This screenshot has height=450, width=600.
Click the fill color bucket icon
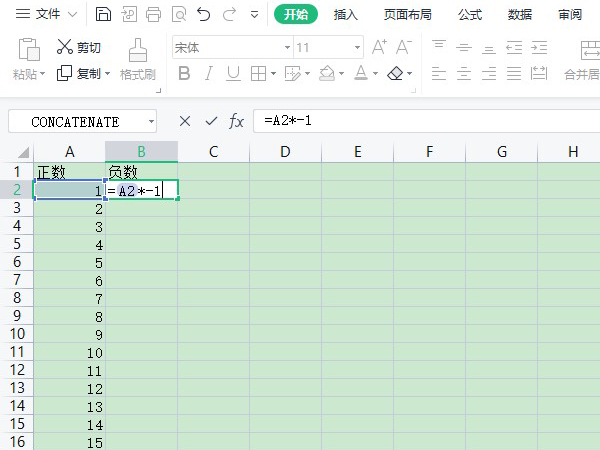pyautogui.click(x=326, y=73)
